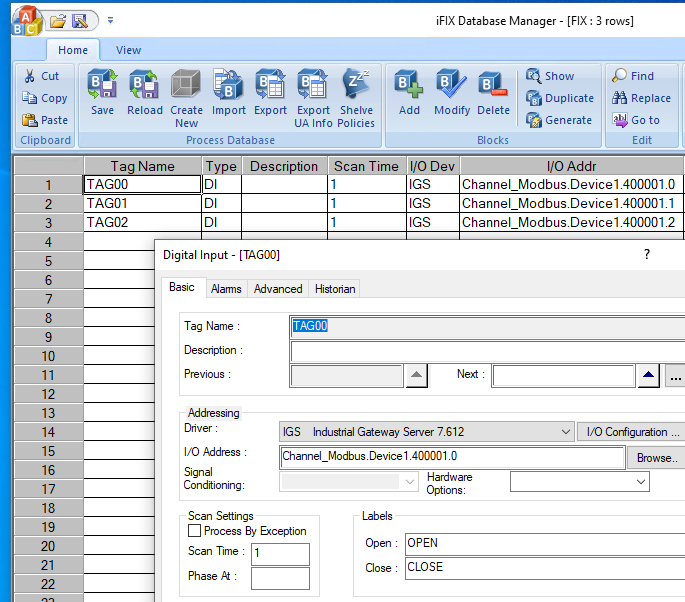Image resolution: width=685 pixels, height=602 pixels.
Task: Expand Hardware Options dropdown
Action: click(x=640, y=481)
